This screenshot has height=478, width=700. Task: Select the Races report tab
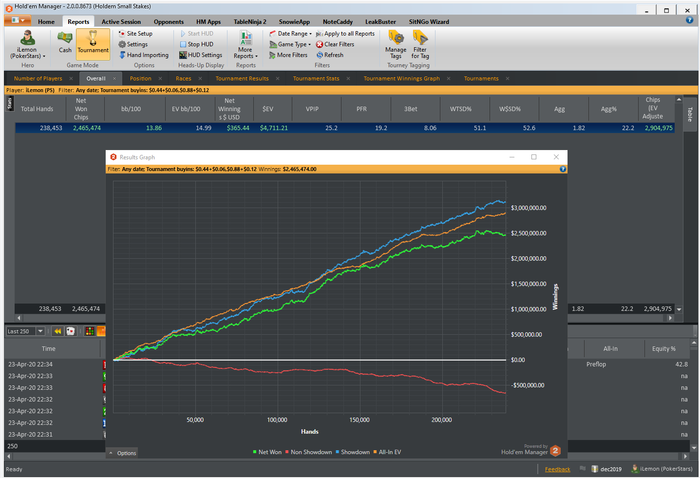[x=183, y=78]
